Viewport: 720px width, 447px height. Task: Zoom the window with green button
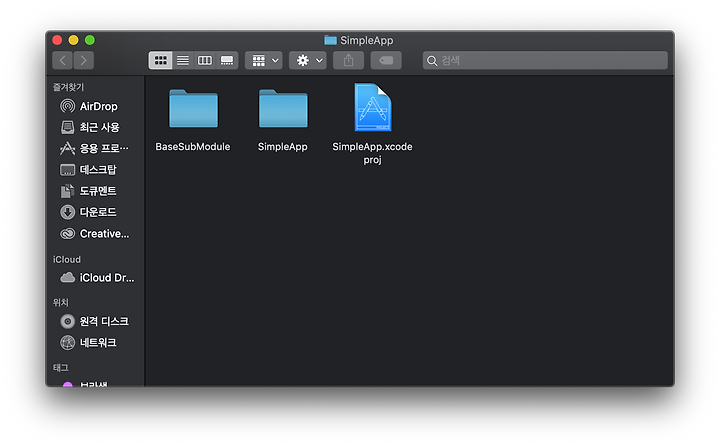[90, 40]
